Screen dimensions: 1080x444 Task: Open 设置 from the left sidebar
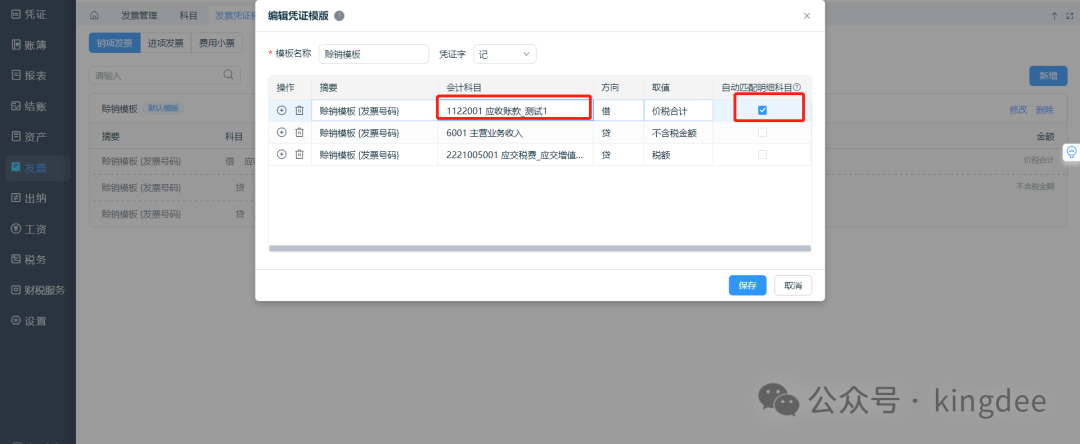[35, 321]
